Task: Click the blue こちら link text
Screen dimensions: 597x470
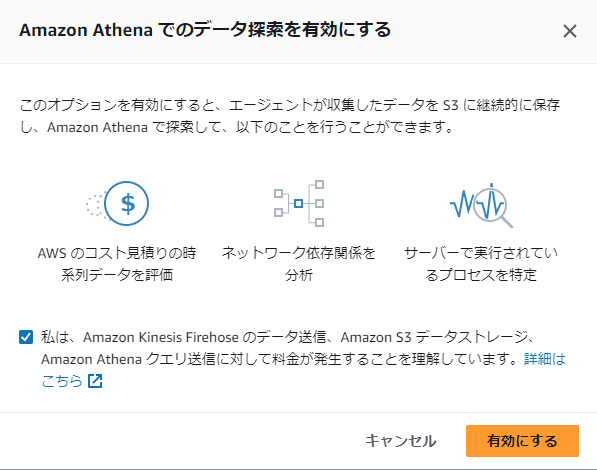Action: pos(62,381)
